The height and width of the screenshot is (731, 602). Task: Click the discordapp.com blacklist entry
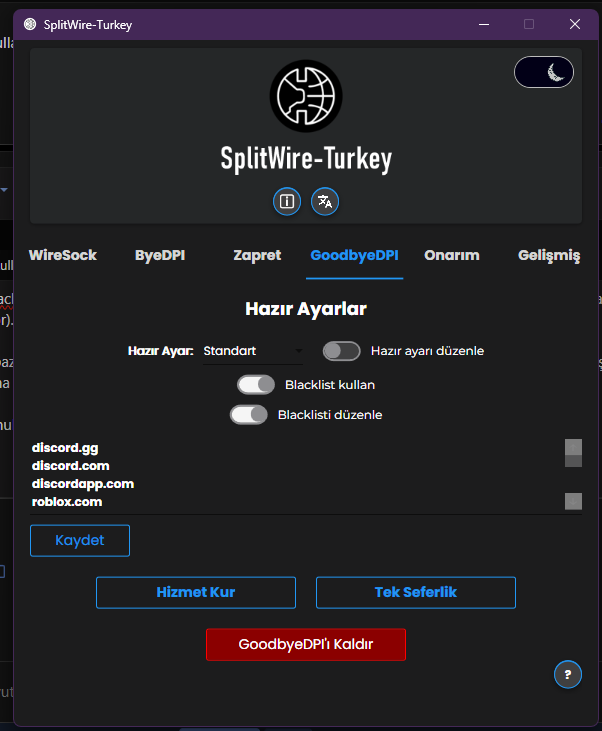coord(83,484)
